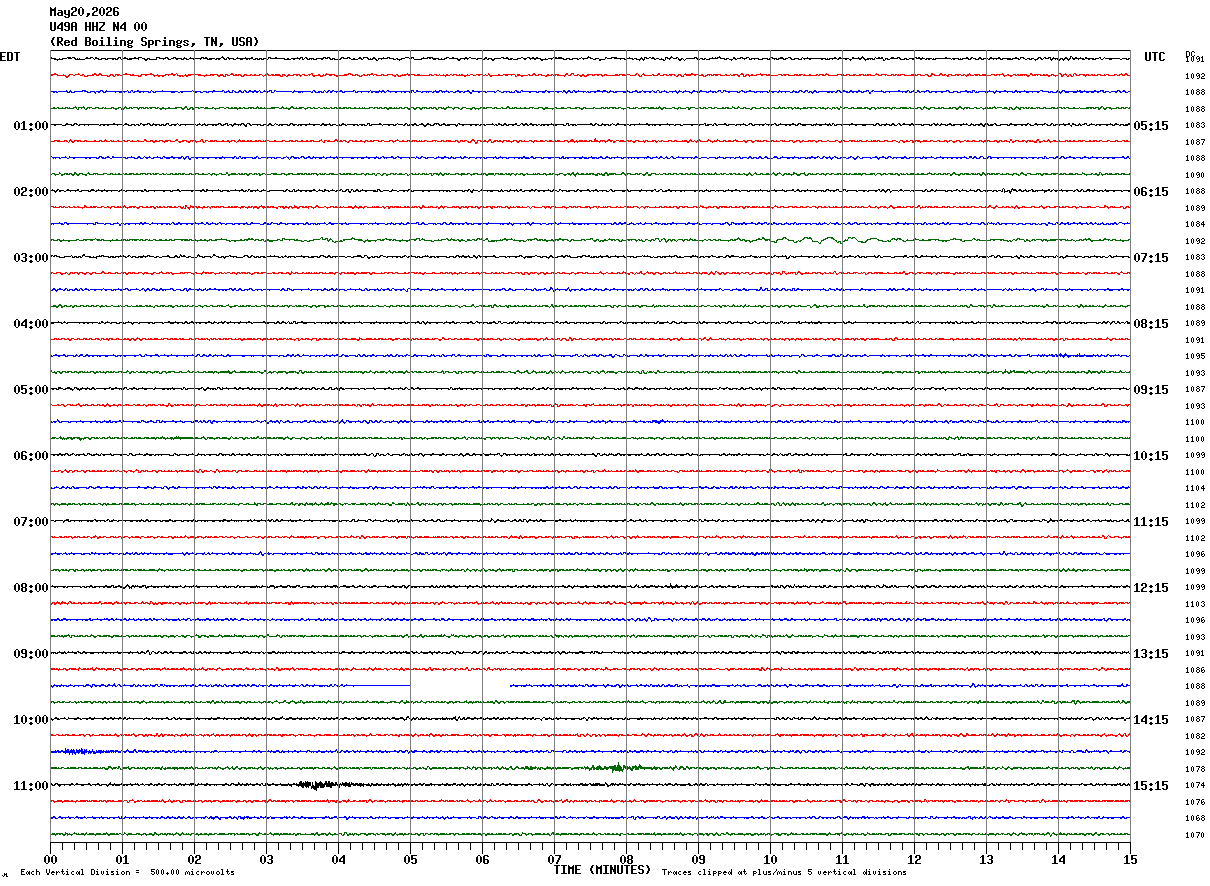Click the minute 15 axis tick label
Viewport: 1210px width, 886px height.
coord(1130,859)
